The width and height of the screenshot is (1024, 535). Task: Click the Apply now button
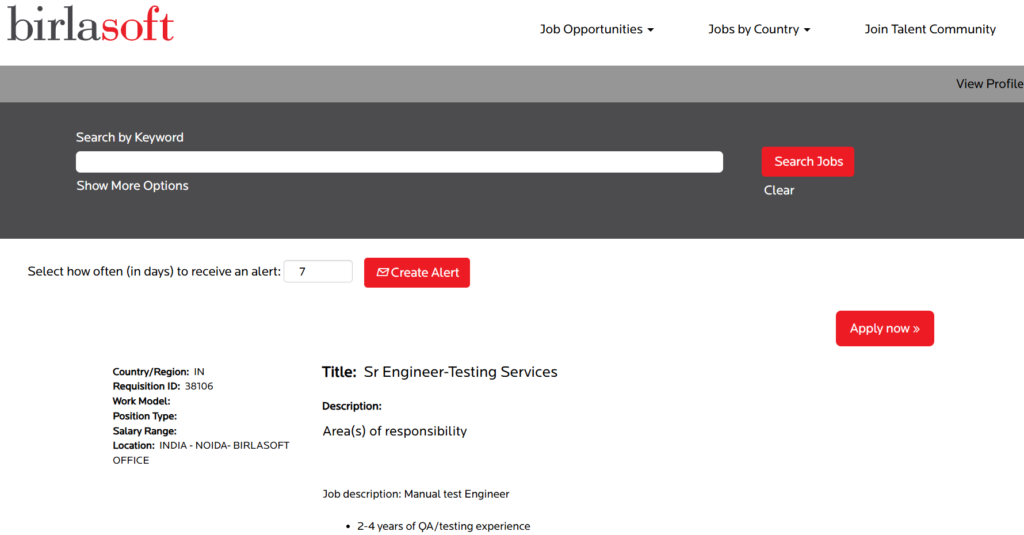pos(885,329)
